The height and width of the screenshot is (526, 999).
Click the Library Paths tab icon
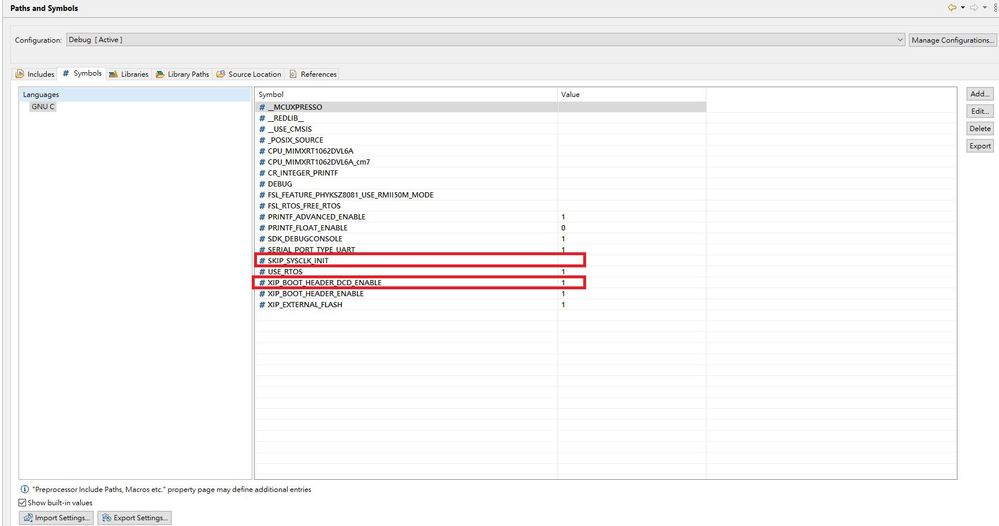[x=160, y=74]
